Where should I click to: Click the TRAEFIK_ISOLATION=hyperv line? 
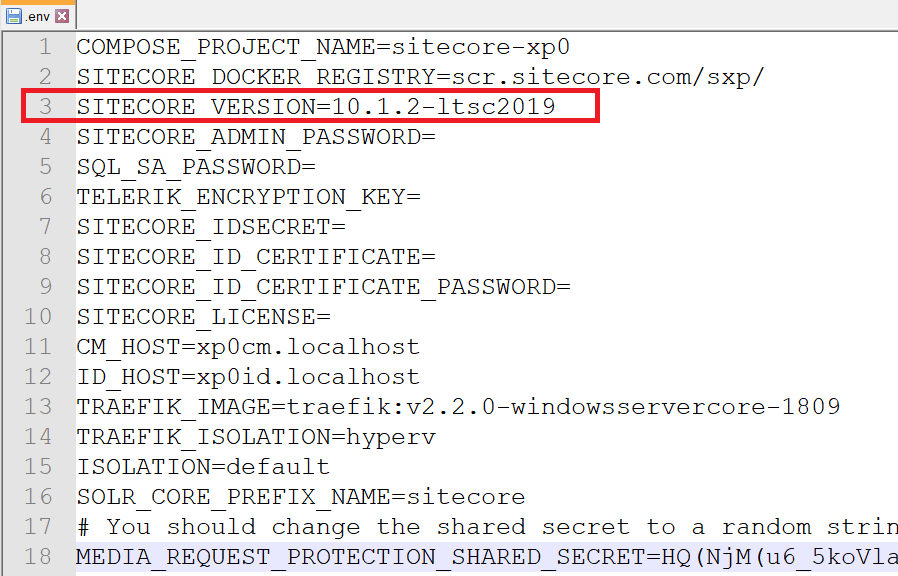pyautogui.click(x=255, y=437)
